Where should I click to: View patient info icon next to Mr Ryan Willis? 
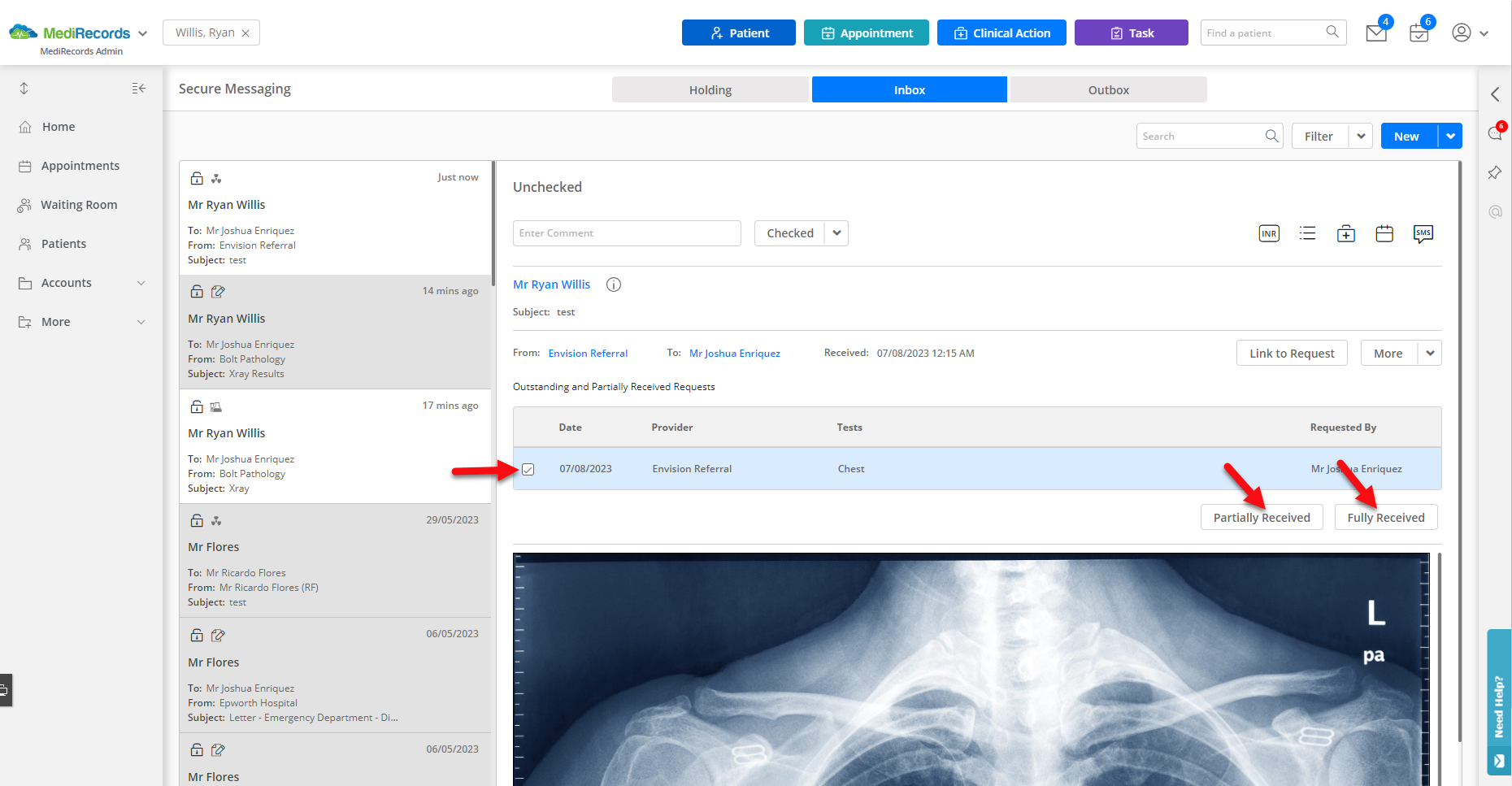[614, 284]
